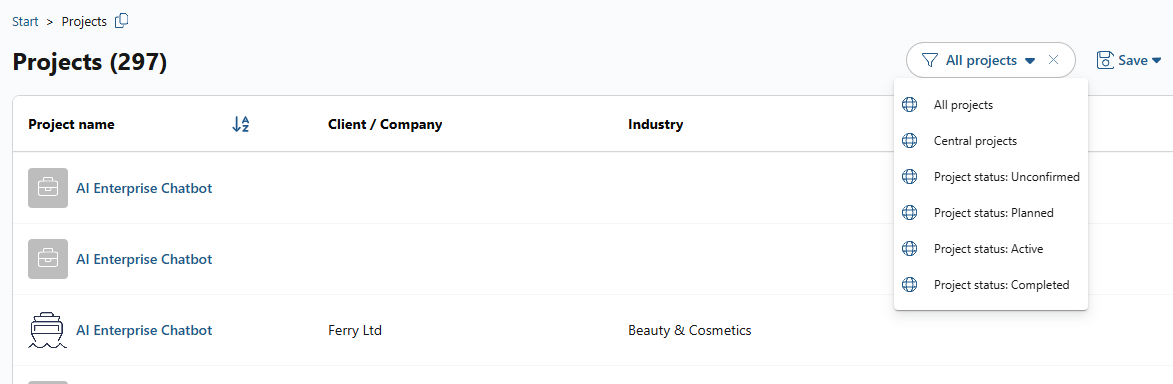Click the Industry column header
1173x384 pixels.
coord(656,124)
